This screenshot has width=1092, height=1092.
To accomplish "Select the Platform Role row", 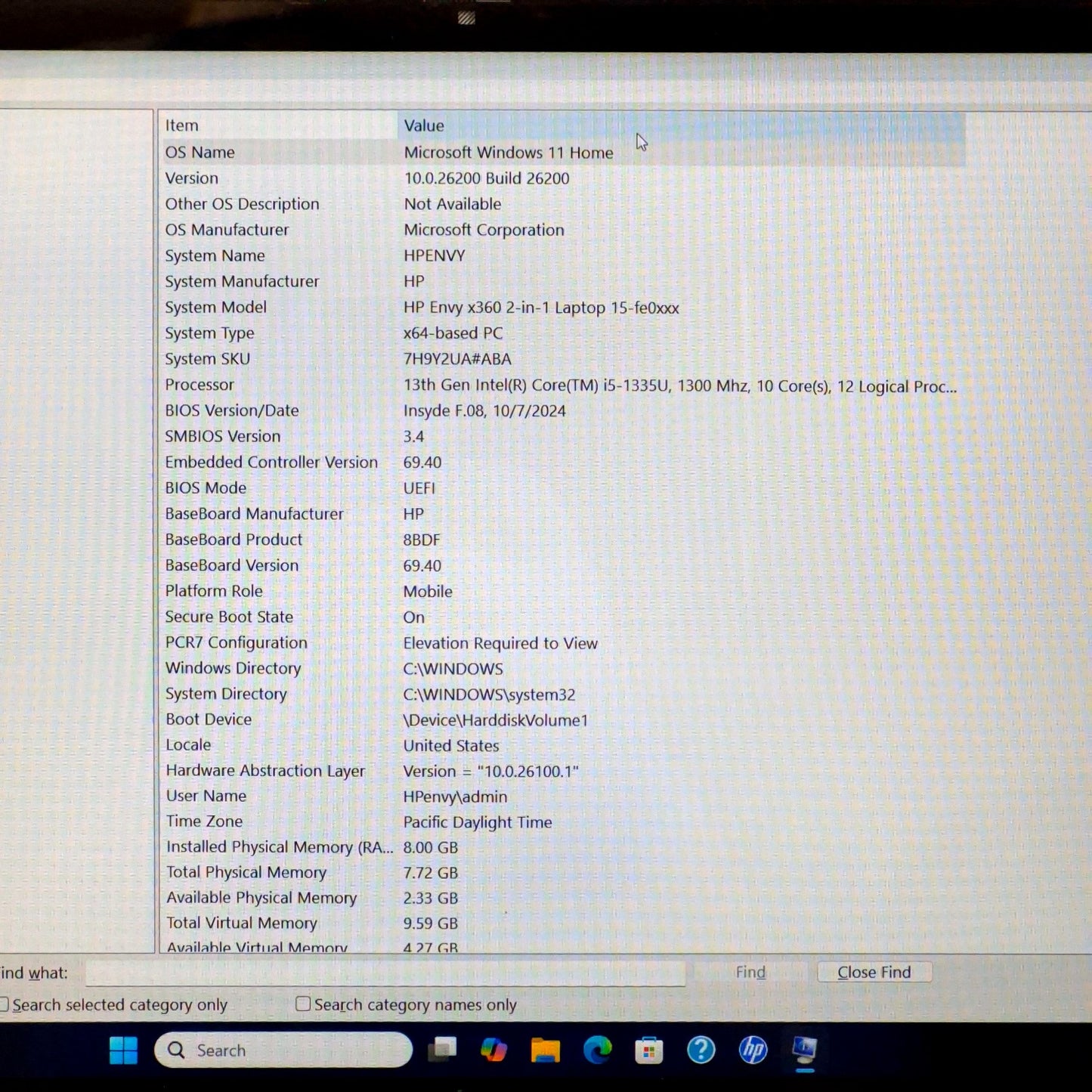I will [x=562, y=591].
